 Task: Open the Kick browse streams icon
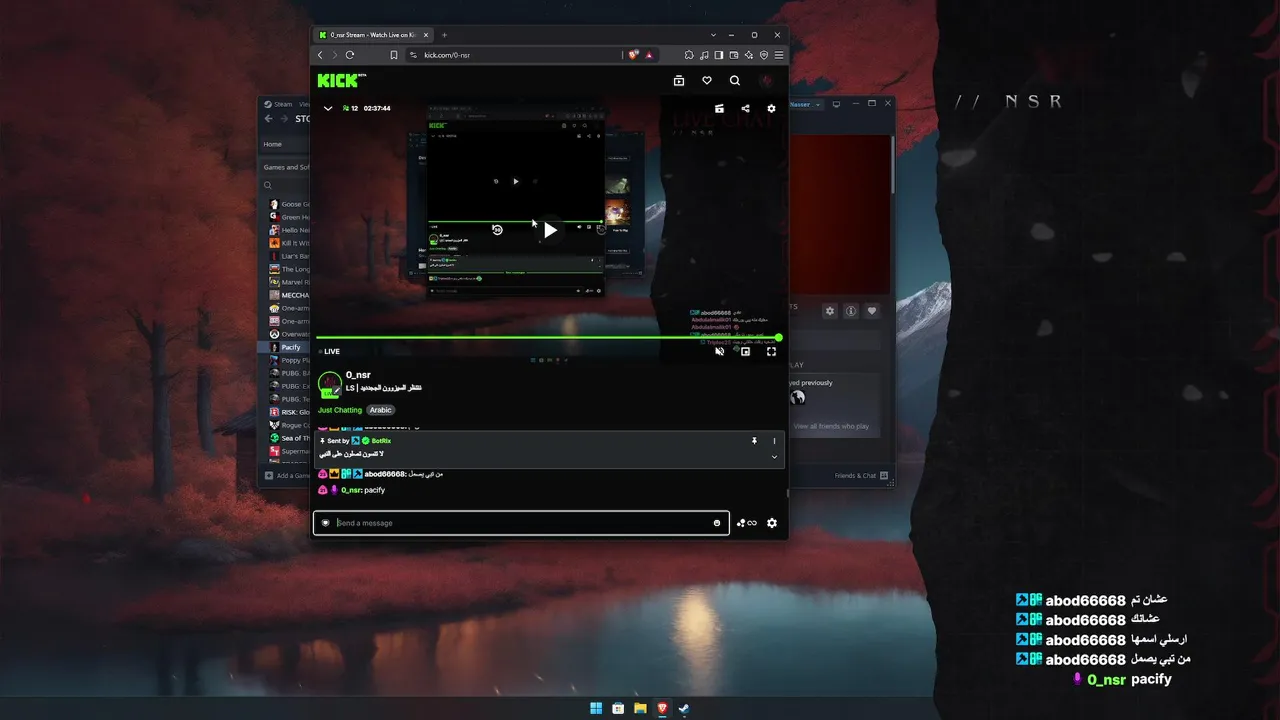[679, 81]
